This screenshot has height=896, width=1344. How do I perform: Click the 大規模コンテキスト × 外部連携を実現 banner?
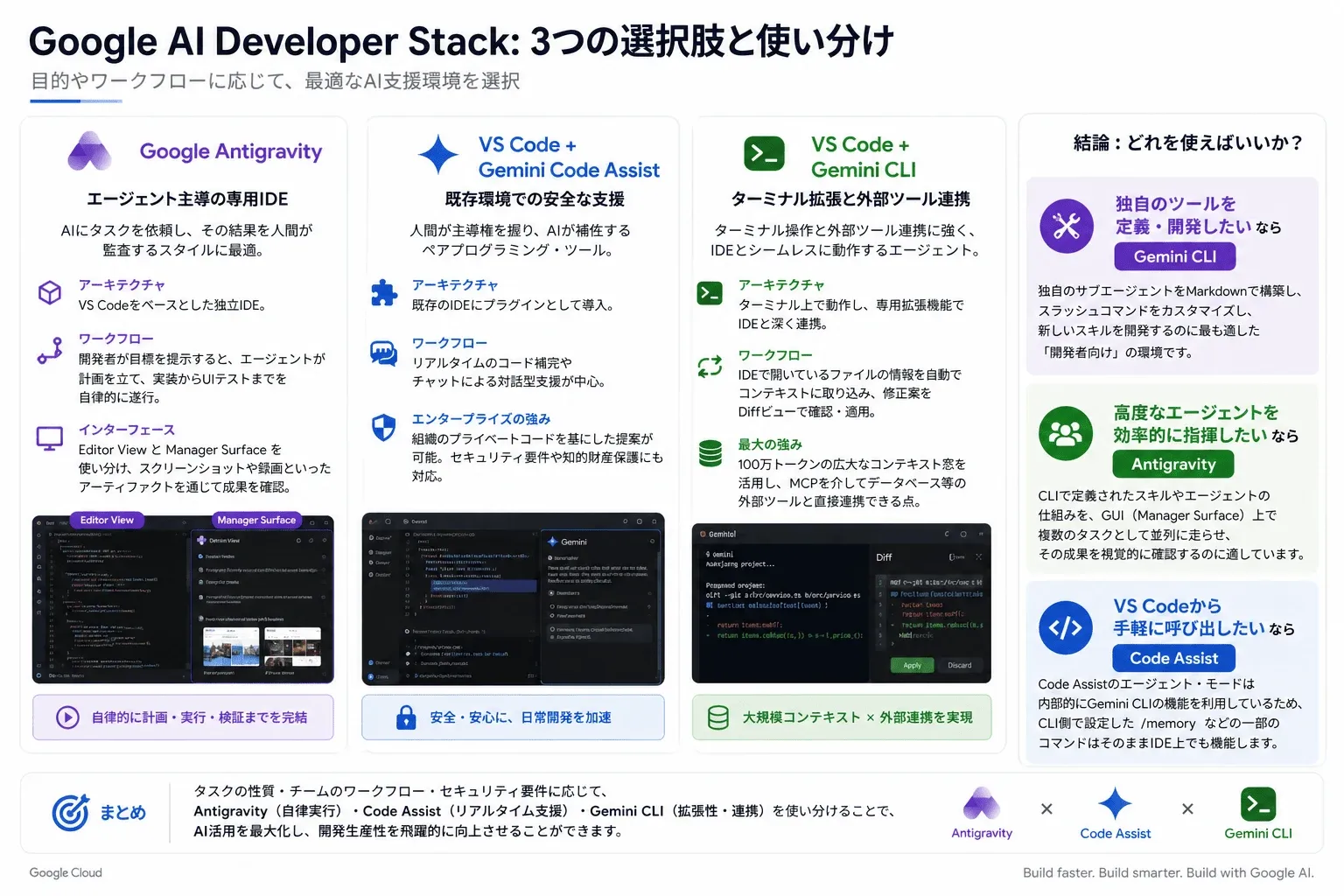(x=842, y=717)
